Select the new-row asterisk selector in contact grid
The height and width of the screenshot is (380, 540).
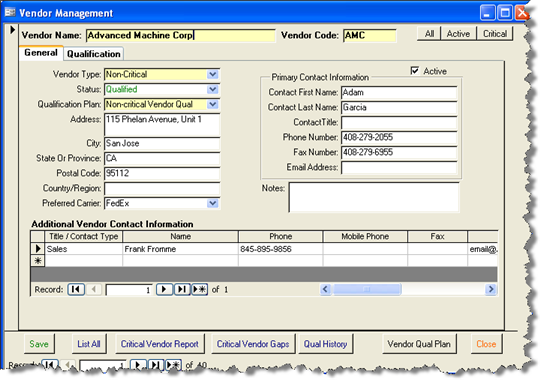38,260
